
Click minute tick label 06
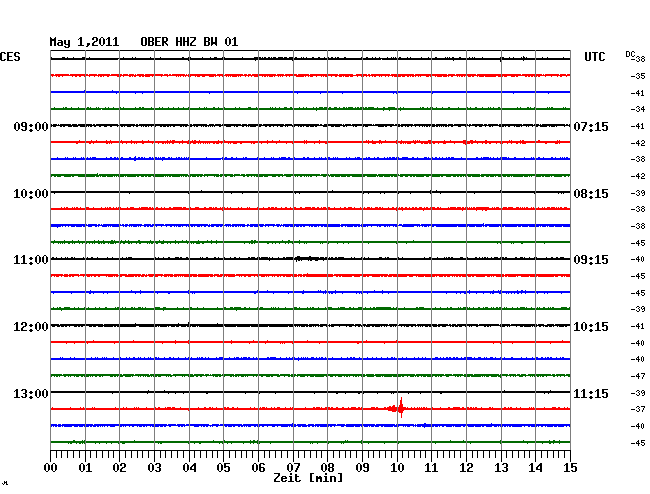tap(258, 468)
